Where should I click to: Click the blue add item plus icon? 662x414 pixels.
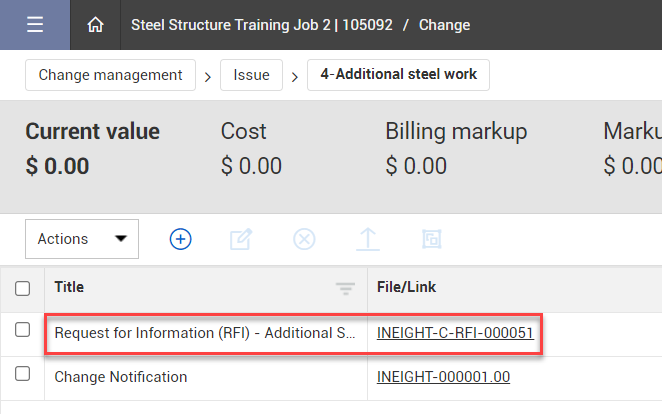(180, 239)
